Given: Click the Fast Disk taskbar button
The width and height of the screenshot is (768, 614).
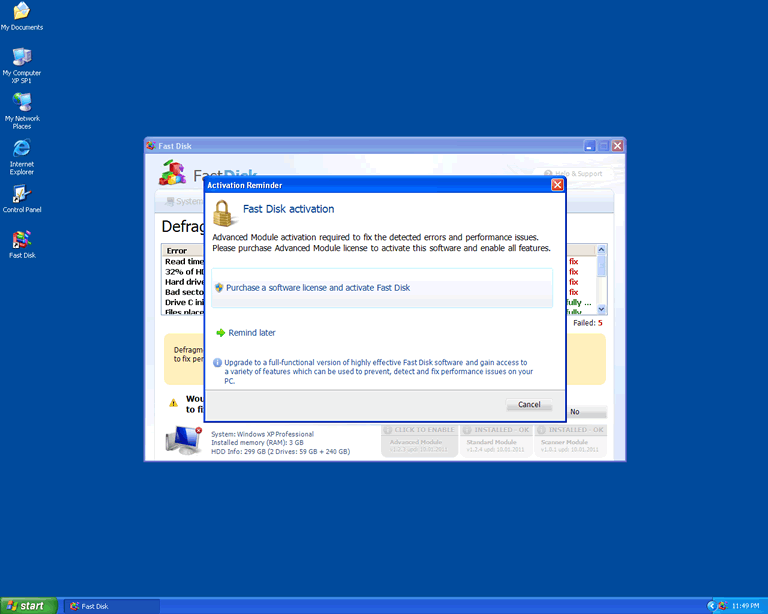Looking at the screenshot, I should pyautogui.click(x=110, y=606).
